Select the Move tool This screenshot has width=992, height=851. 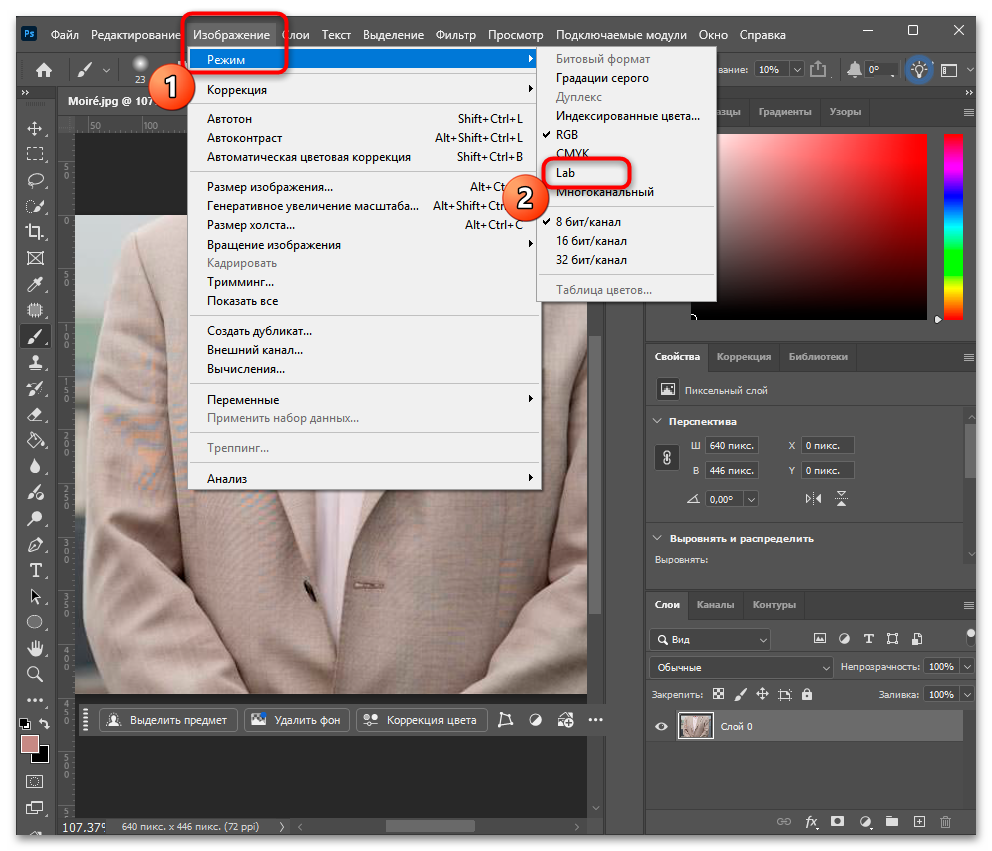click(35, 128)
